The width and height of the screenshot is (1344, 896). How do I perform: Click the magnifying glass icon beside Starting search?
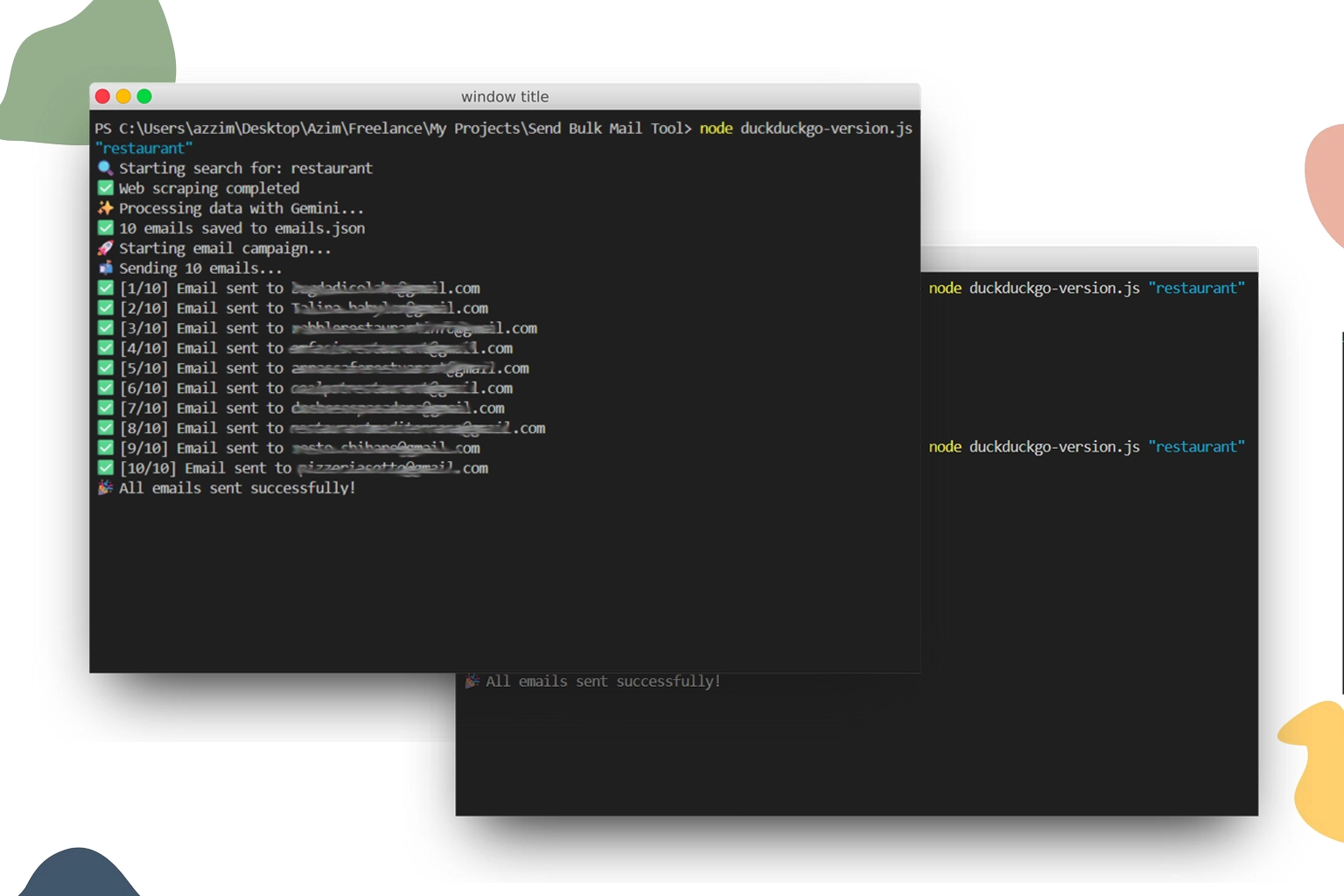105,168
